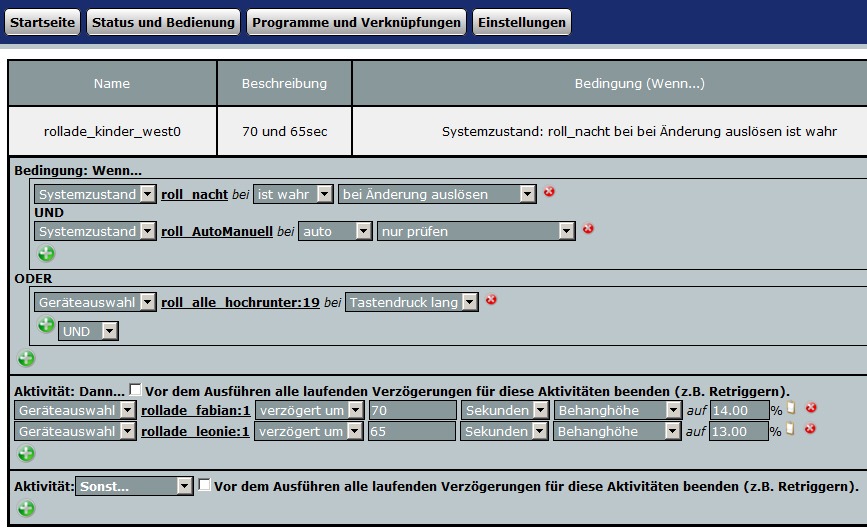
Task: Open 'verzögert um' dropdown for rollade_fabian:1
Action: point(310,410)
